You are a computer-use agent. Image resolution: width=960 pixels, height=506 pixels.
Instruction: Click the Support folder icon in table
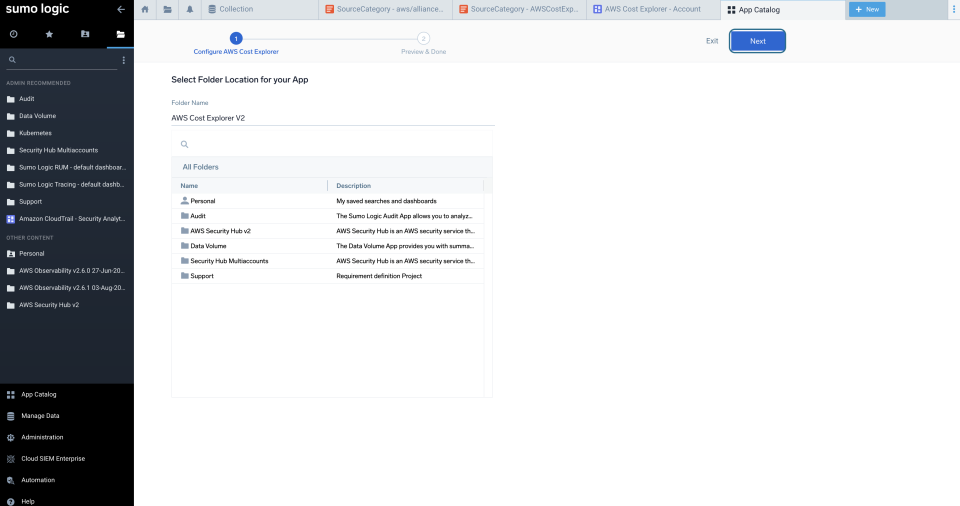pos(184,276)
